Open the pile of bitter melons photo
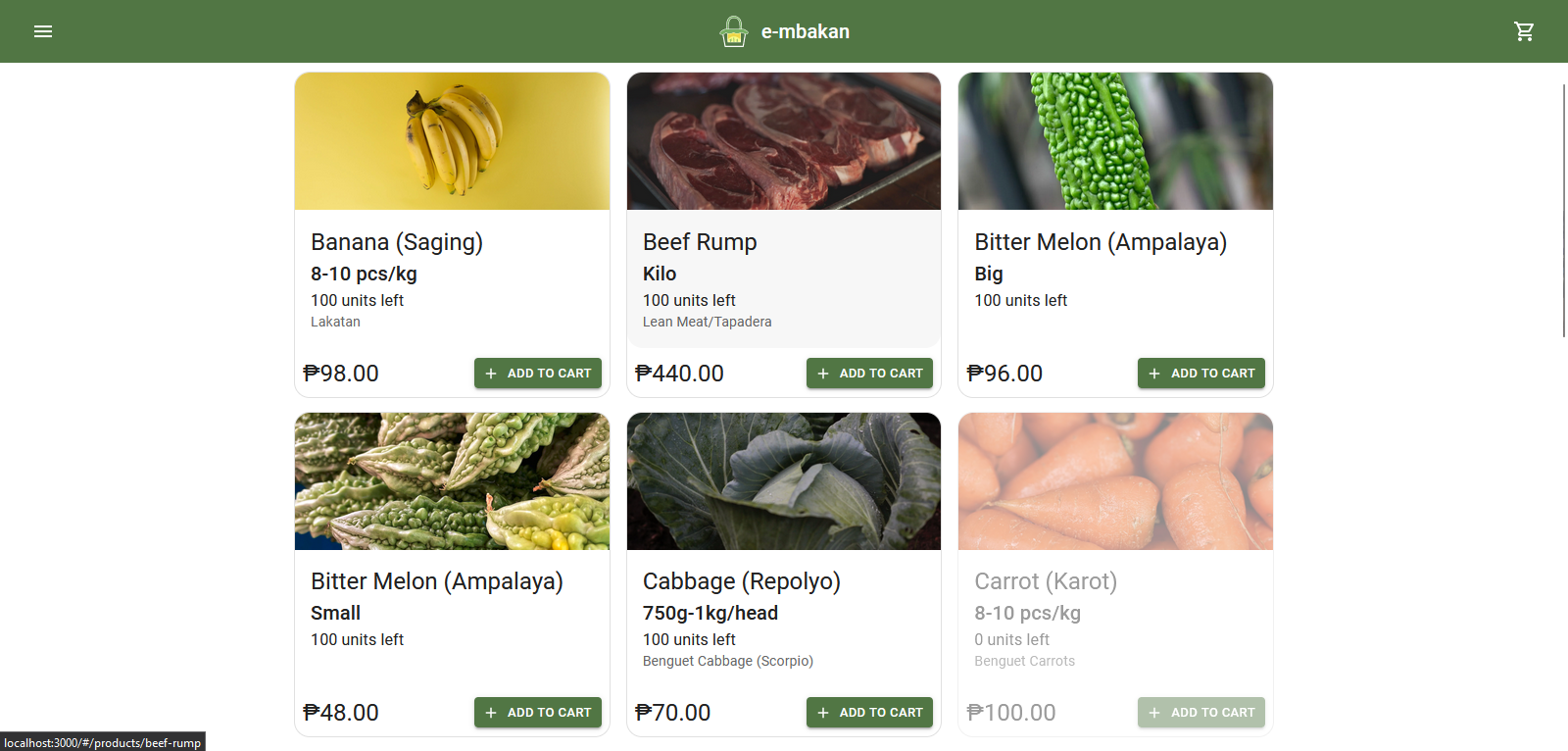The height and width of the screenshot is (751, 1568). (452, 481)
